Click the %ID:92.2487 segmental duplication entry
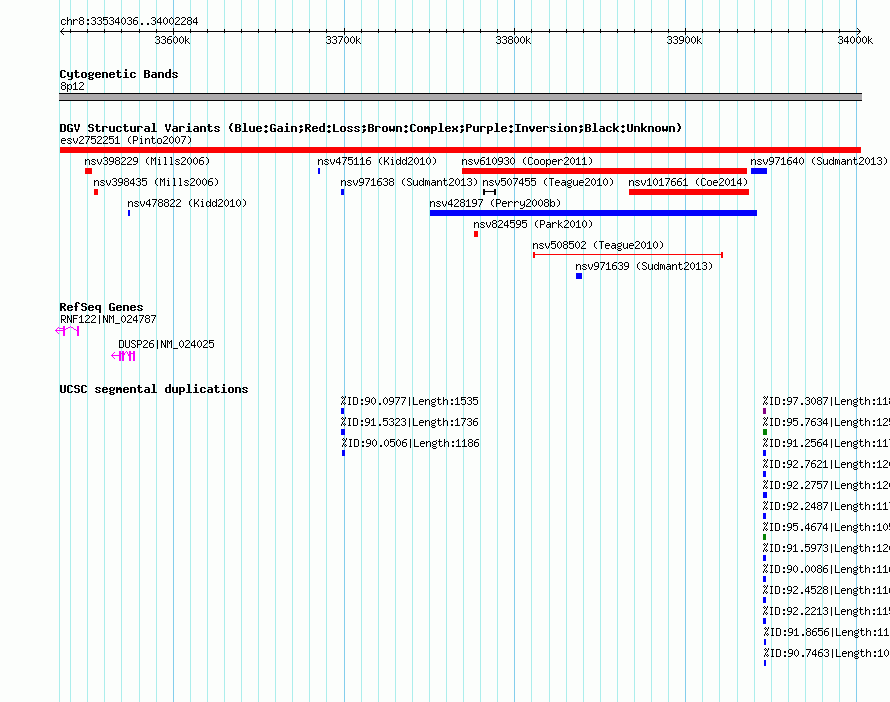This screenshot has width=890, height=702. click(826, 506)
